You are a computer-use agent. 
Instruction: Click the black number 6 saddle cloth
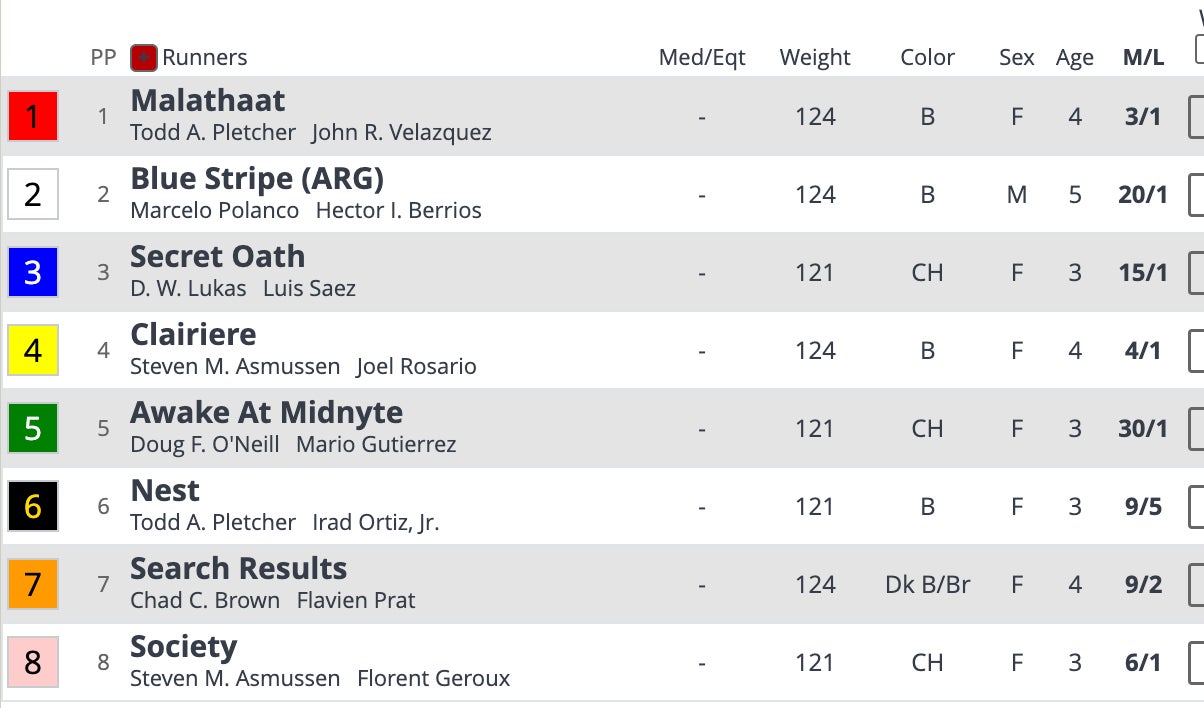tap(33, 507)
